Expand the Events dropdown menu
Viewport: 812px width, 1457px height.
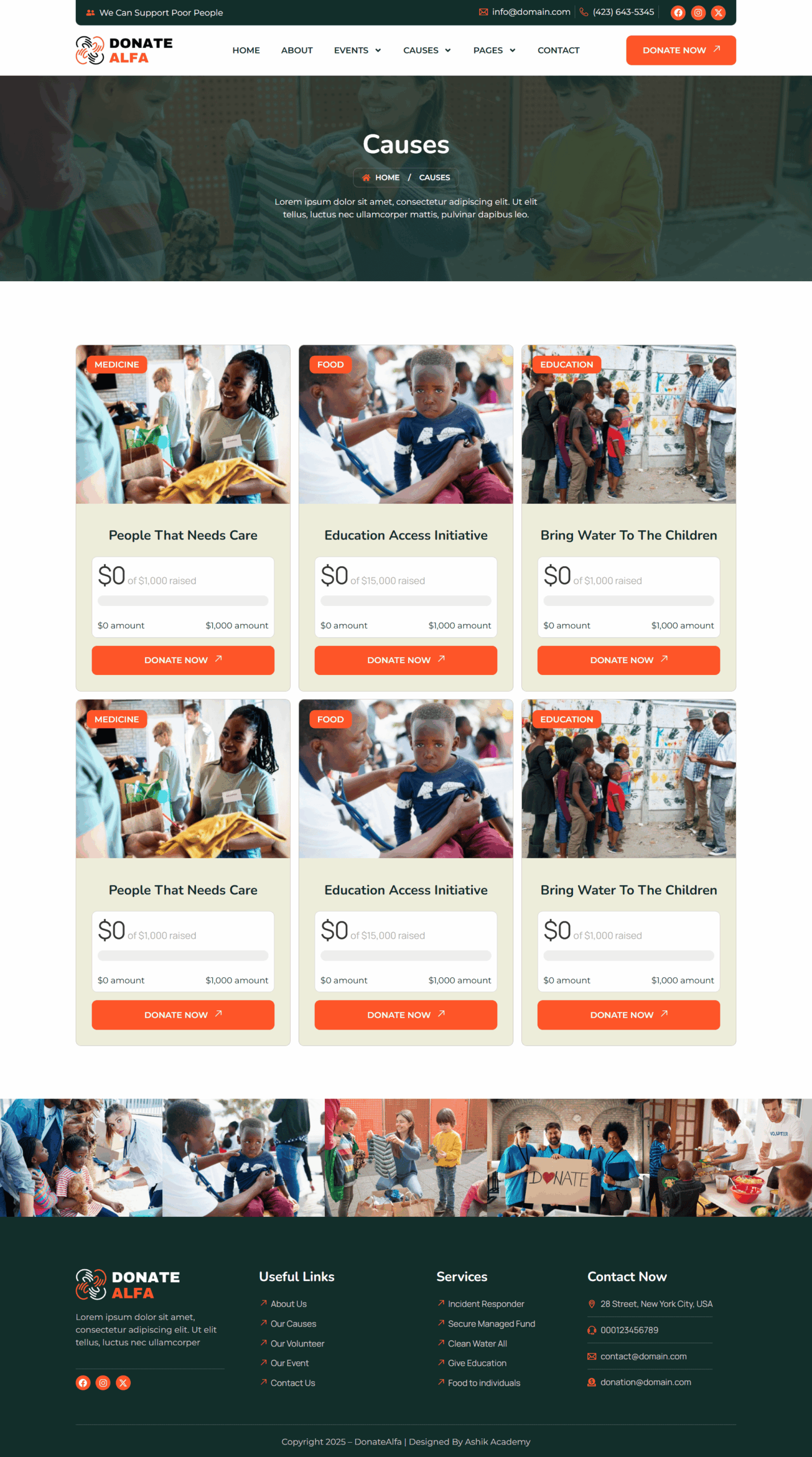coord(357,50)
